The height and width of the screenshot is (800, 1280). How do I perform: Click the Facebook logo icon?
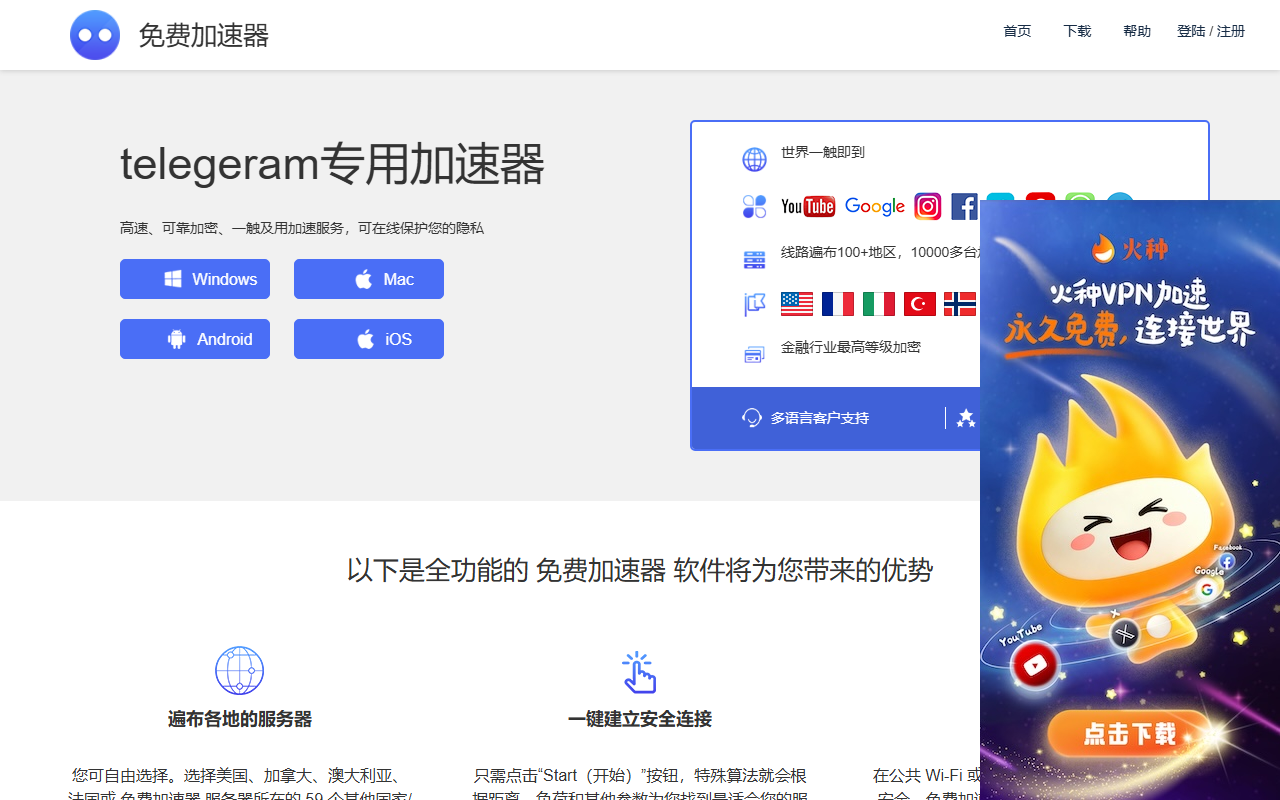point(964,206)
